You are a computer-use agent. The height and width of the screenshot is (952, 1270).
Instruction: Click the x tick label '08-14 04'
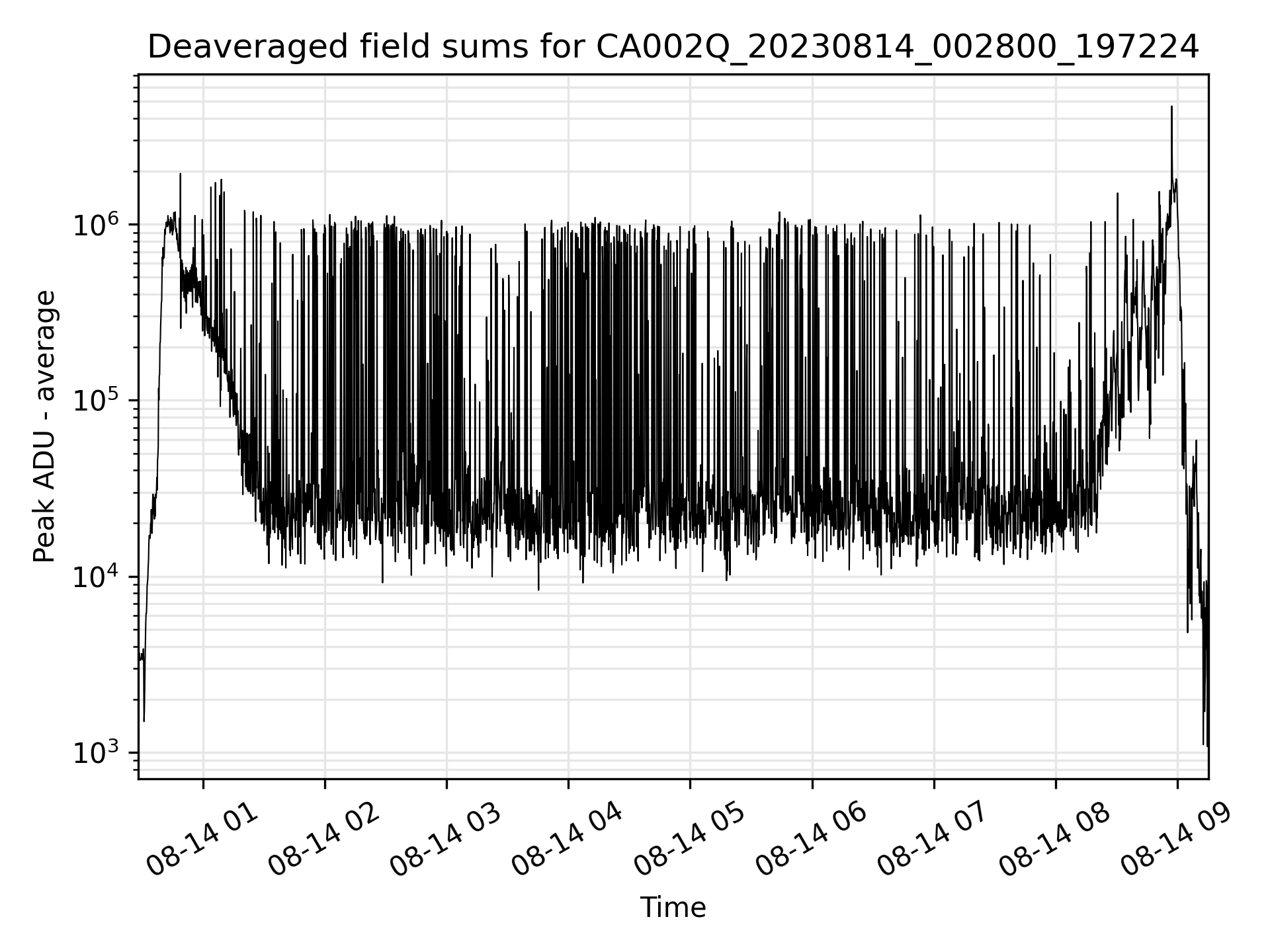pyautogui.click(x=568, y=840)
